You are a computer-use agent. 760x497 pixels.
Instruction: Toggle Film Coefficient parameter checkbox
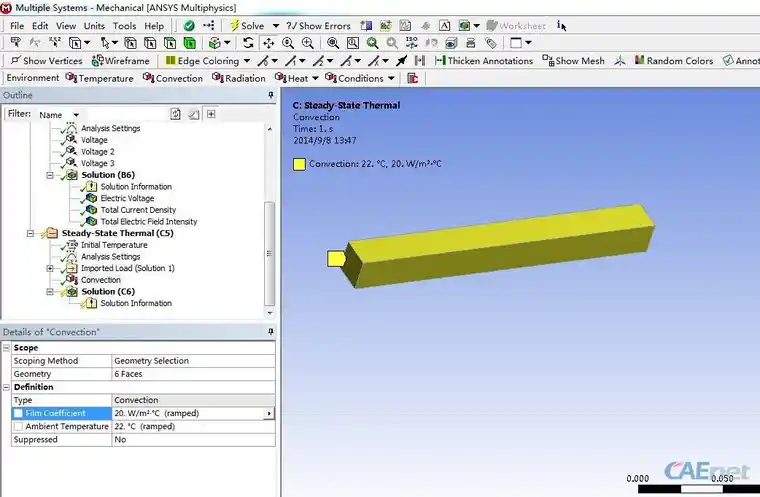click(18, 413)
